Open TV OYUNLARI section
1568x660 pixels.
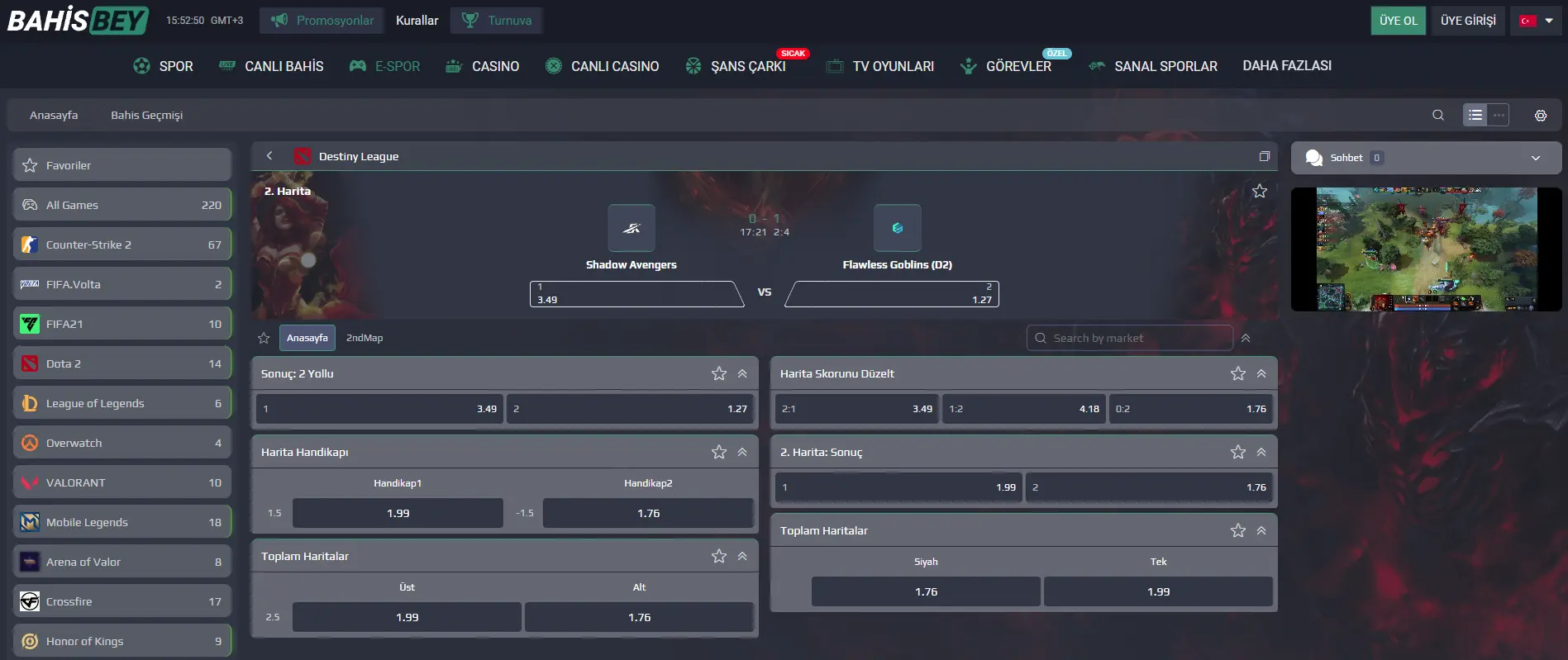click(x=880, y=66)
